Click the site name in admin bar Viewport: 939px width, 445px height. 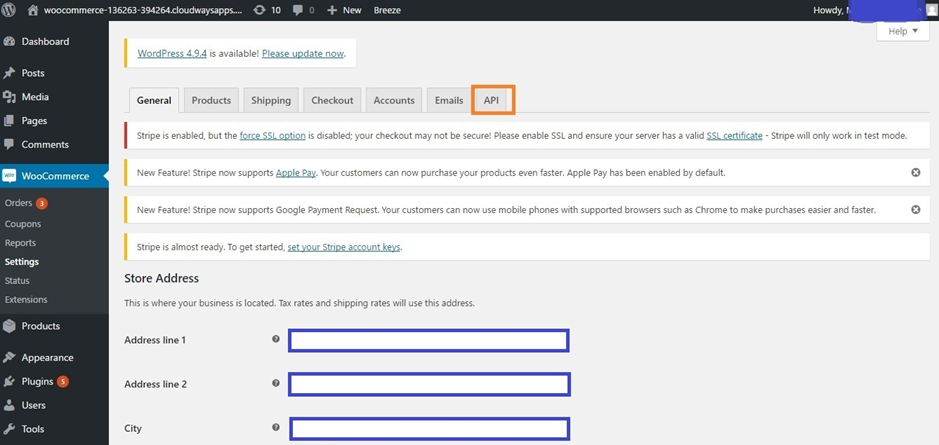point(143,10)
